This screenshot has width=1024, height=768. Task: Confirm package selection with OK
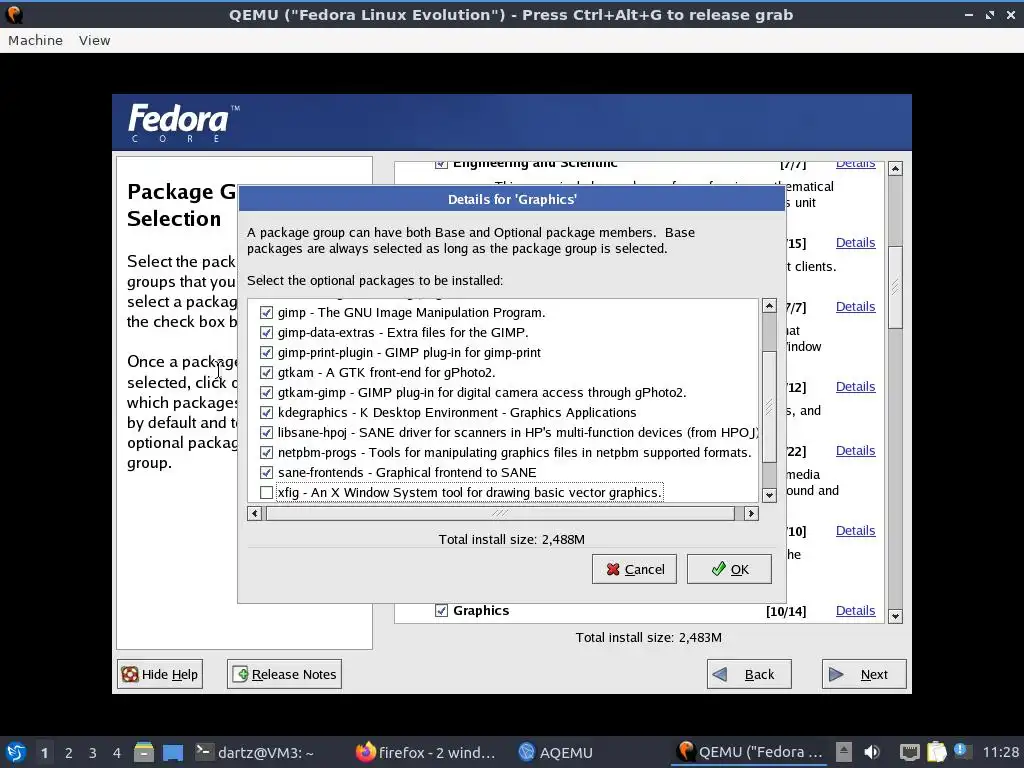pos(729,569)
